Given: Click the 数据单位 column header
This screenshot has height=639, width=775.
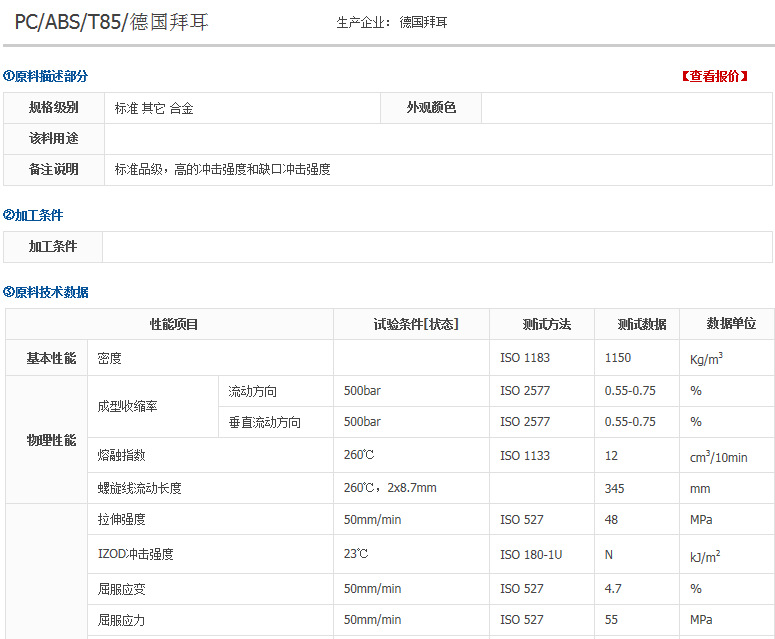Looking at the screenshot, I should (x=731, y=324).
